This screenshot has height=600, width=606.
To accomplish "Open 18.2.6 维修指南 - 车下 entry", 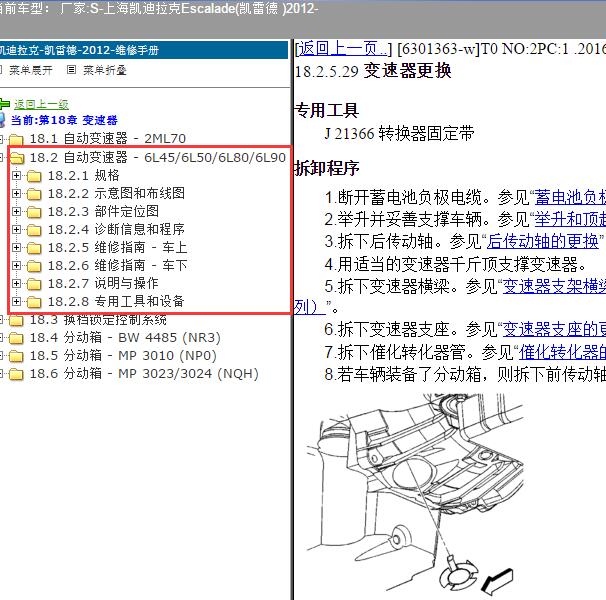I will [117, 265].
